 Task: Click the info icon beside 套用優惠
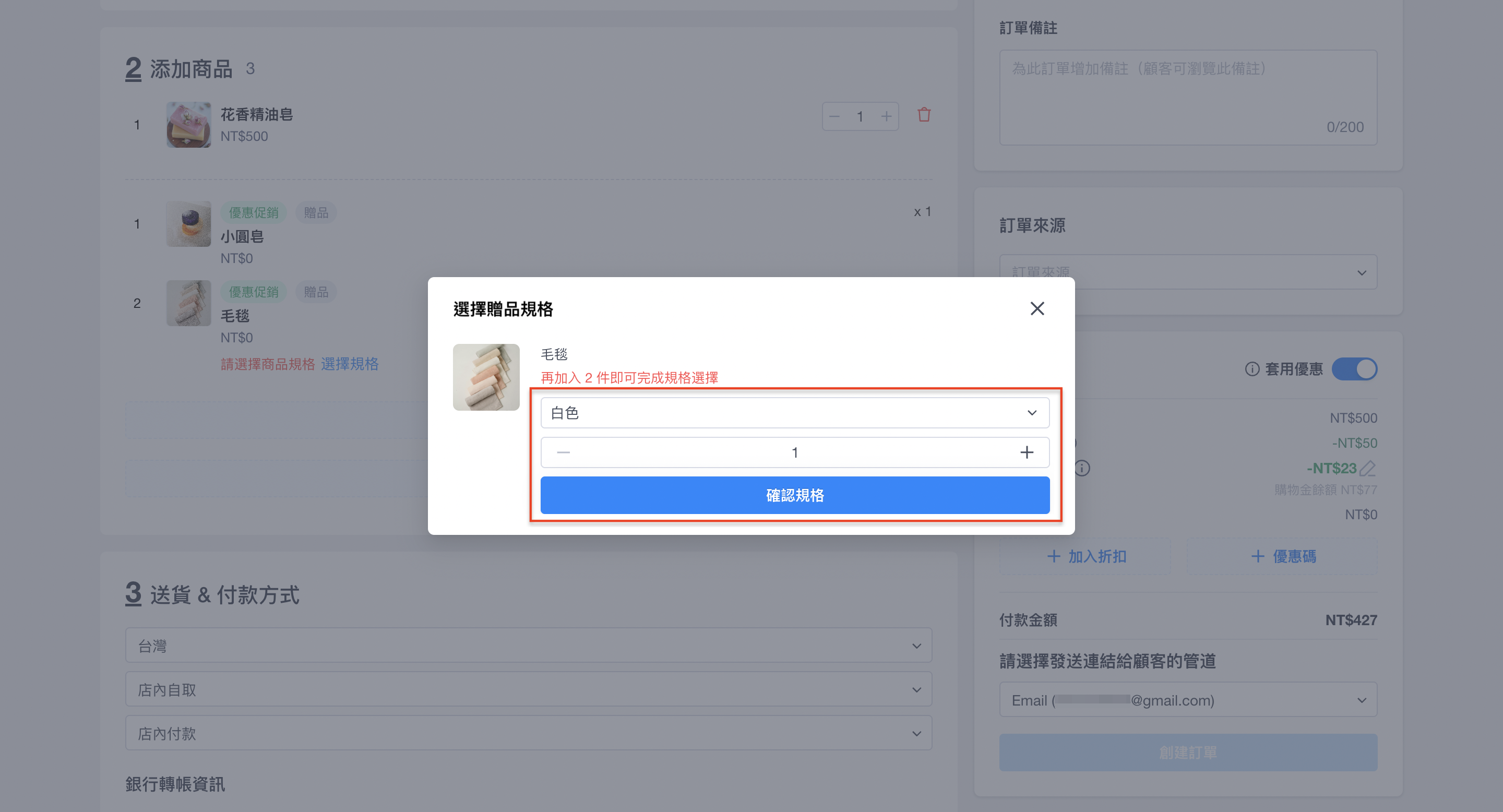point(1252,368)
